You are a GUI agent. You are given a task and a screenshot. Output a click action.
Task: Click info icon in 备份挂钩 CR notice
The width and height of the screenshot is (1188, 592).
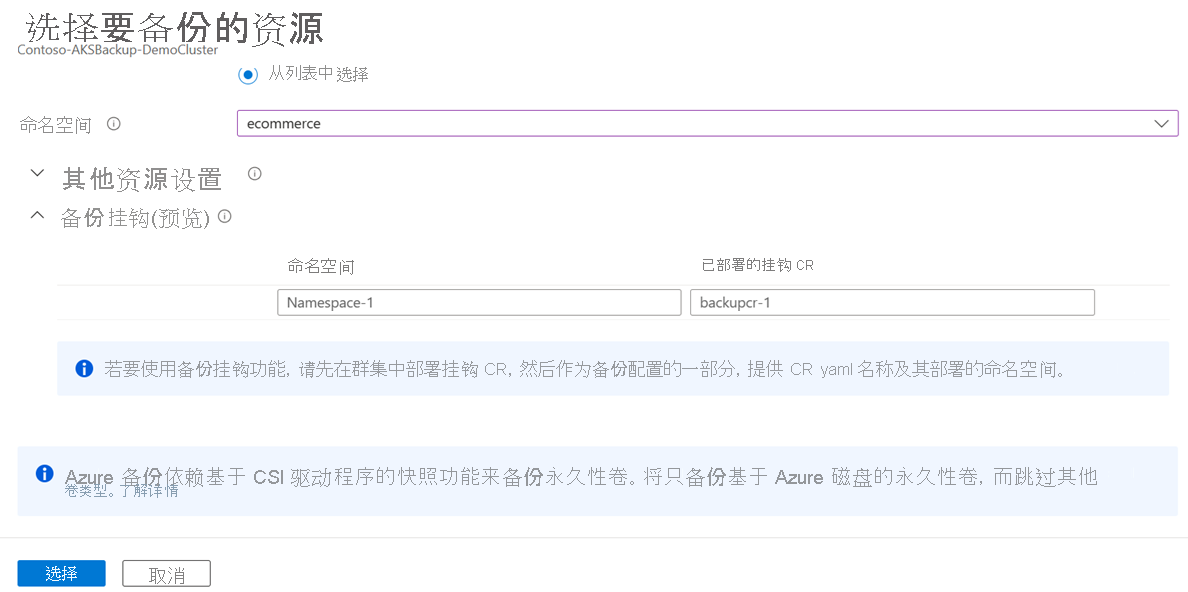click(x=84, y=369)
